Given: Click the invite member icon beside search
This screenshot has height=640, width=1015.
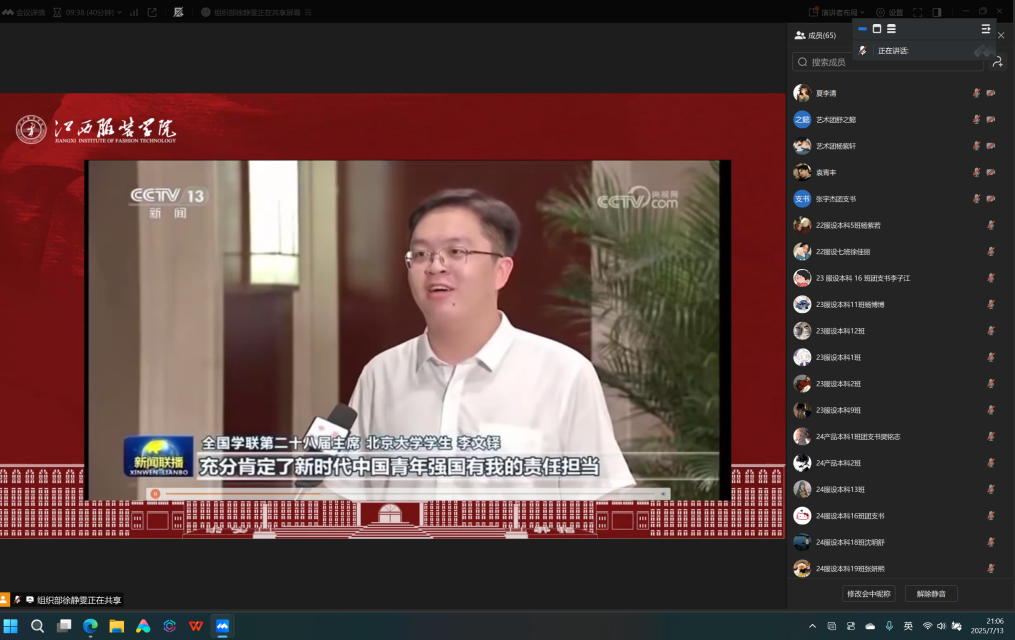Looking at the screenshot, I should [x=997, y=62].
